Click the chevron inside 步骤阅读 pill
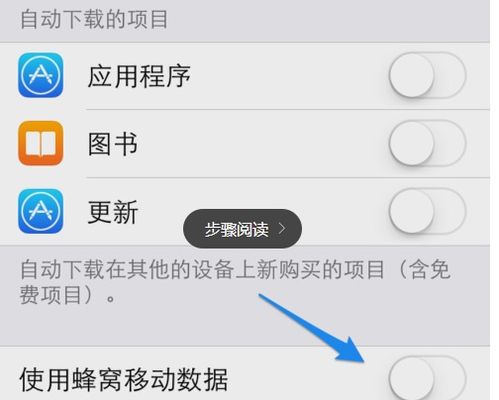The image size is (499, 400). (x=282, y=229)
